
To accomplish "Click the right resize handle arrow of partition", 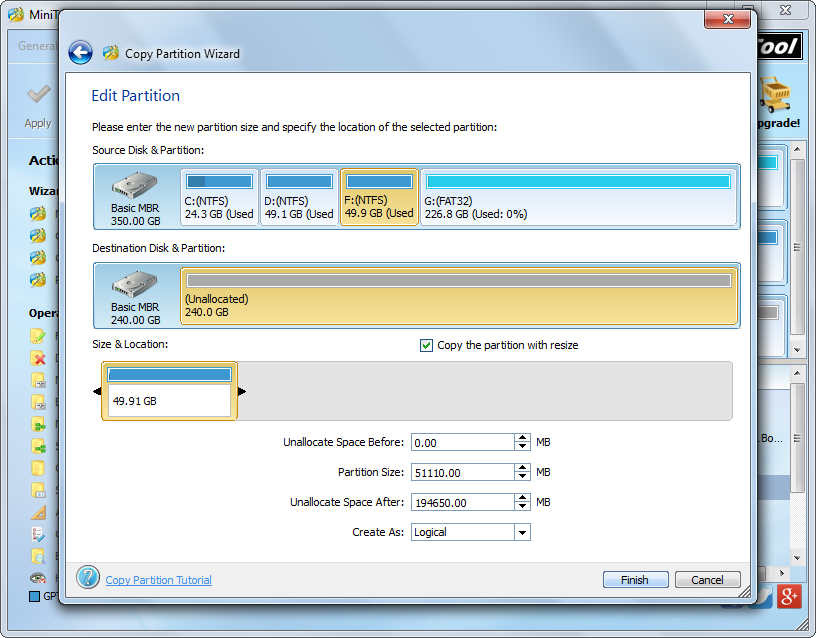I will coord(242,391).
